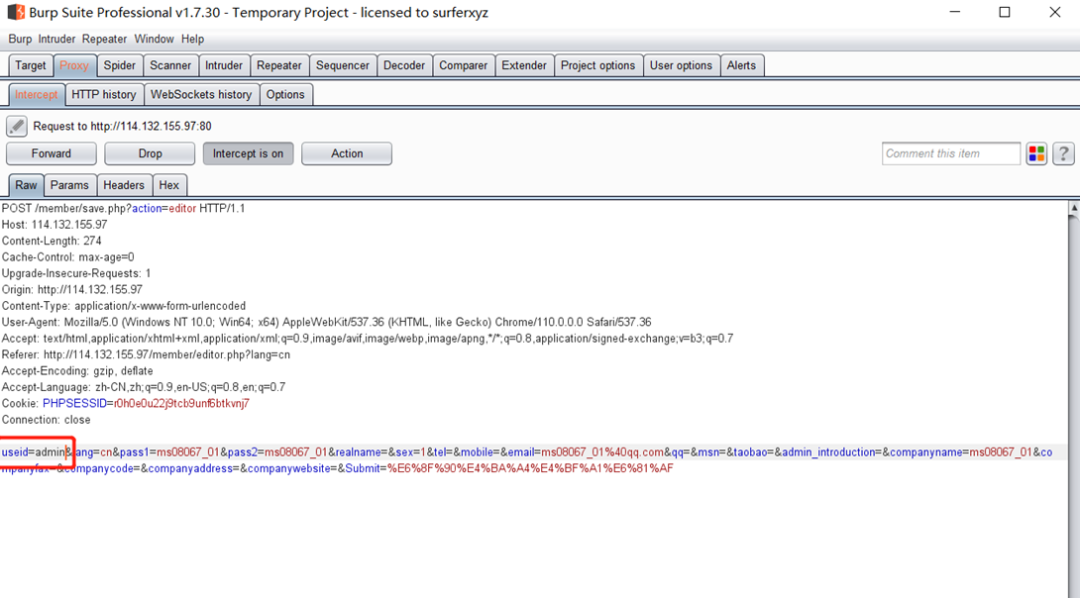Viewport: 1080px width, 598px height.
Task: Switch to the Extender tab
Action: coord(523,65)
